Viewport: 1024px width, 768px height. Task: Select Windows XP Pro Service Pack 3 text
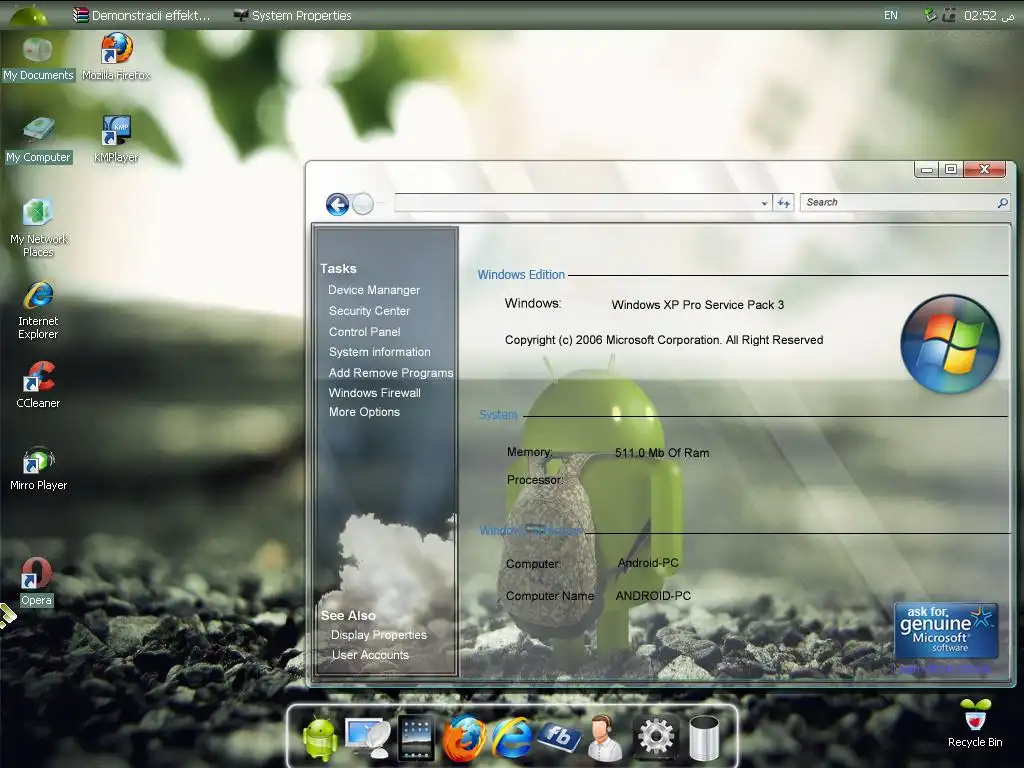(x=697, y=305)
